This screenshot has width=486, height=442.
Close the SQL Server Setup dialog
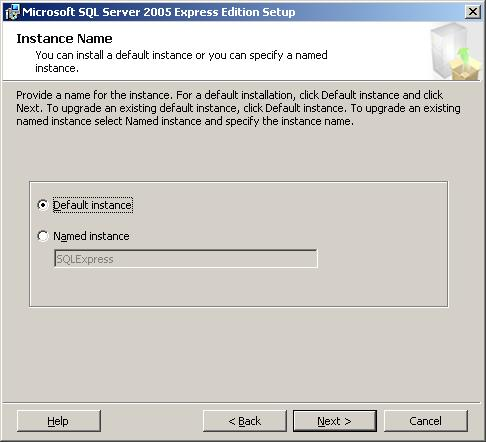coord(473,12)
